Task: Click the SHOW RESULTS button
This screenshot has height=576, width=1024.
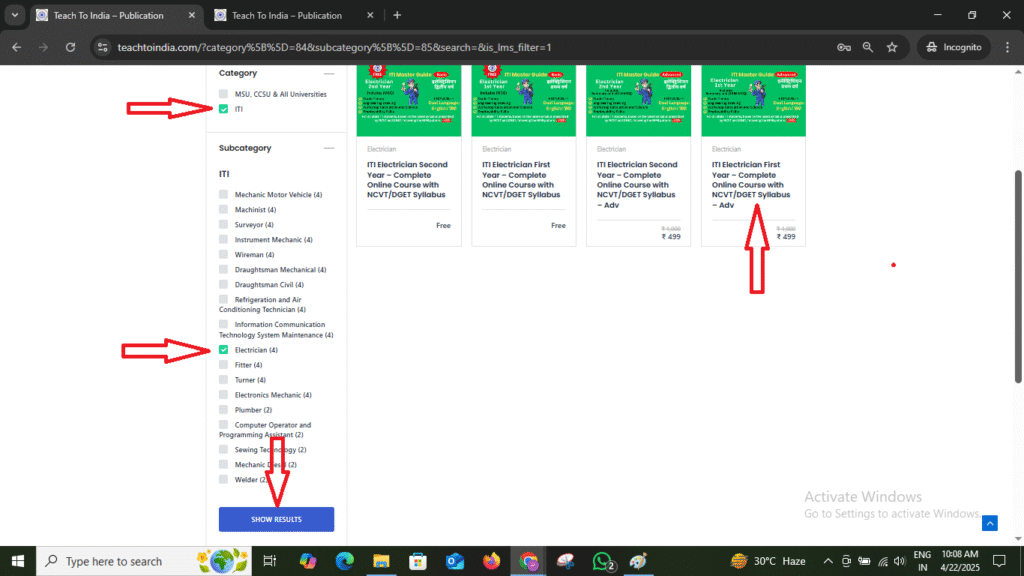Action: click(x=276, y=519)
